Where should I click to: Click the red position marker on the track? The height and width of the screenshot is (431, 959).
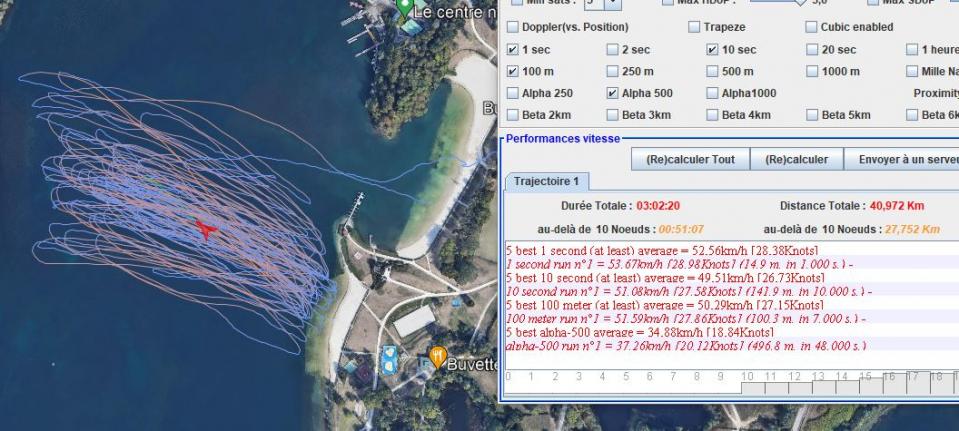(206, 229)
